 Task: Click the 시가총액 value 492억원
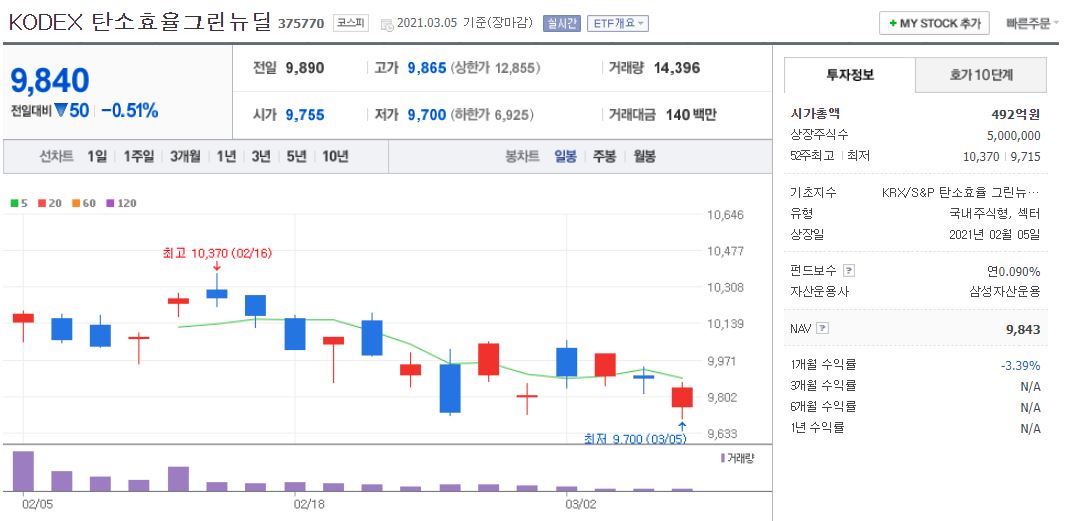pyautogui.click(x=1016, y=115)
